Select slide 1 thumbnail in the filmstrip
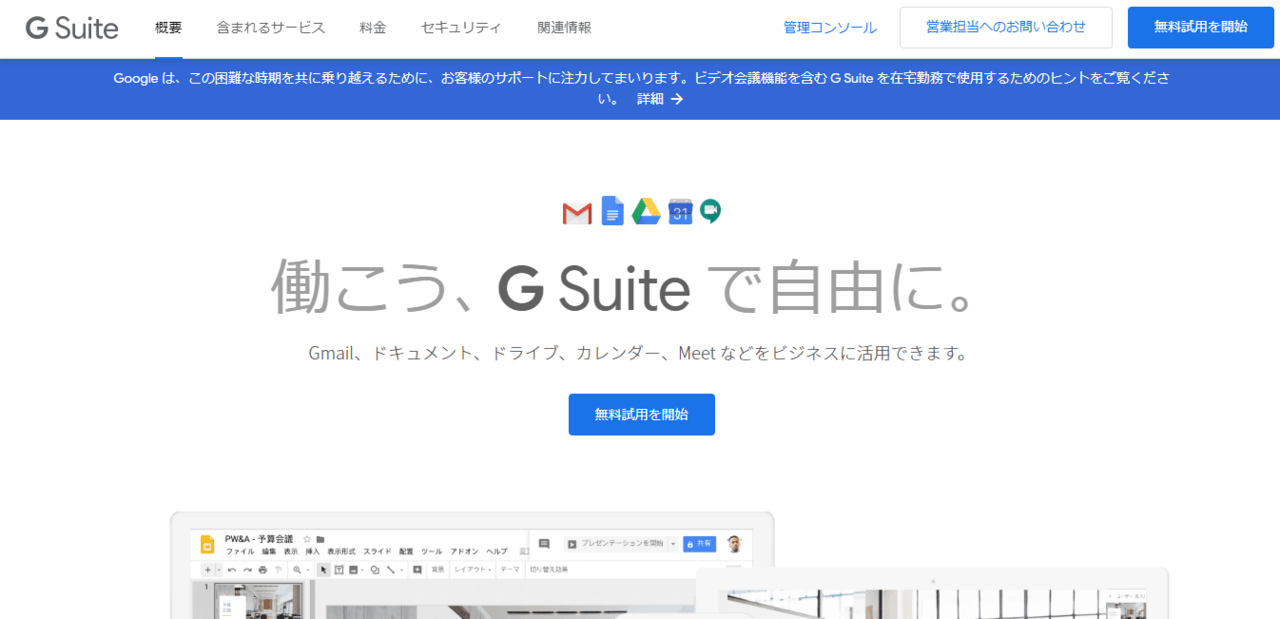 [x=258, y=600]
